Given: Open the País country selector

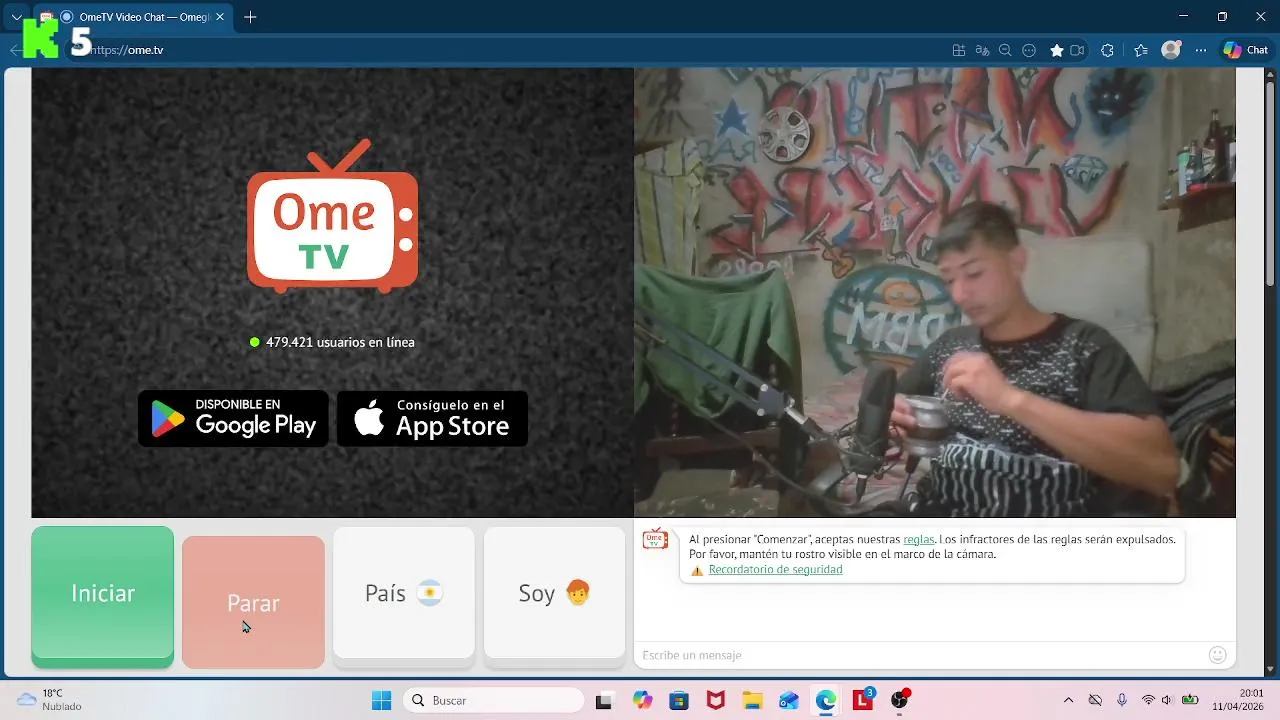Looking at the screenshot, I should click(404, 593).
